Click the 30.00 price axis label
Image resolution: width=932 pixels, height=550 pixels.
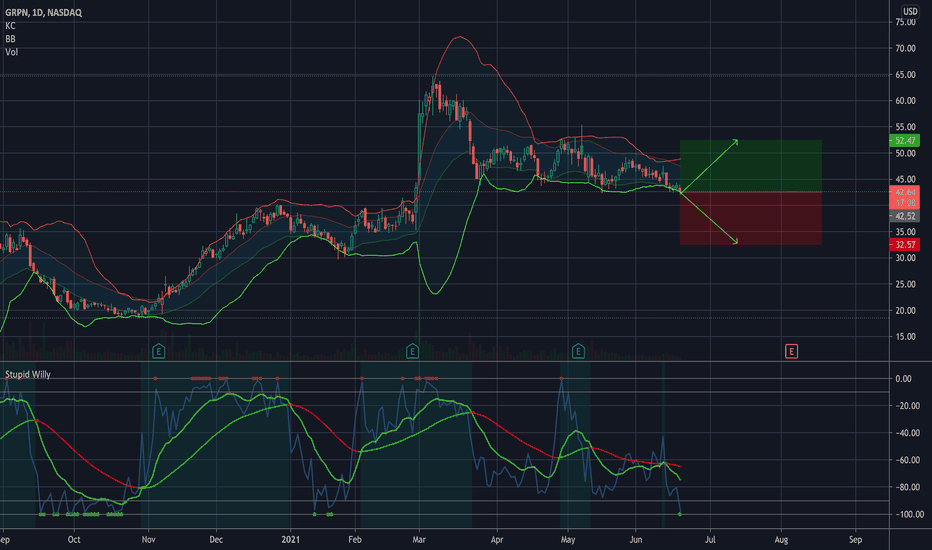pyautogui.click(x=905, y=258)
